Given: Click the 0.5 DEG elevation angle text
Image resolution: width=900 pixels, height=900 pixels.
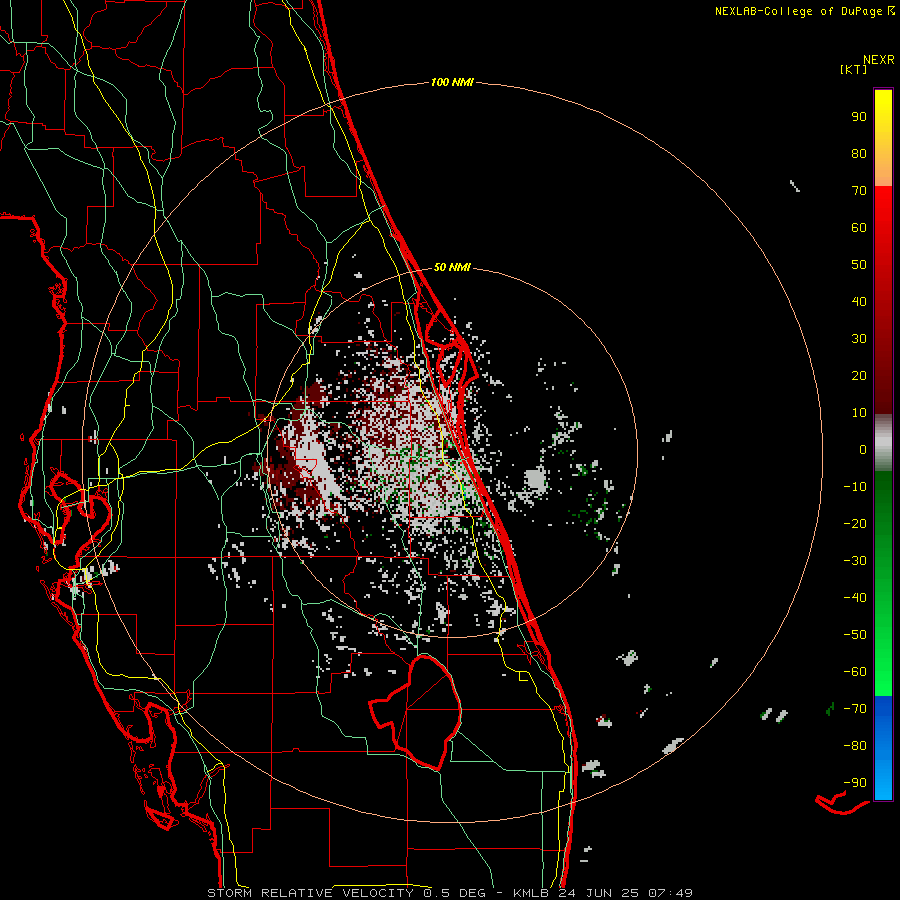Looking at the screenshot, I should (x=455, y=893).
